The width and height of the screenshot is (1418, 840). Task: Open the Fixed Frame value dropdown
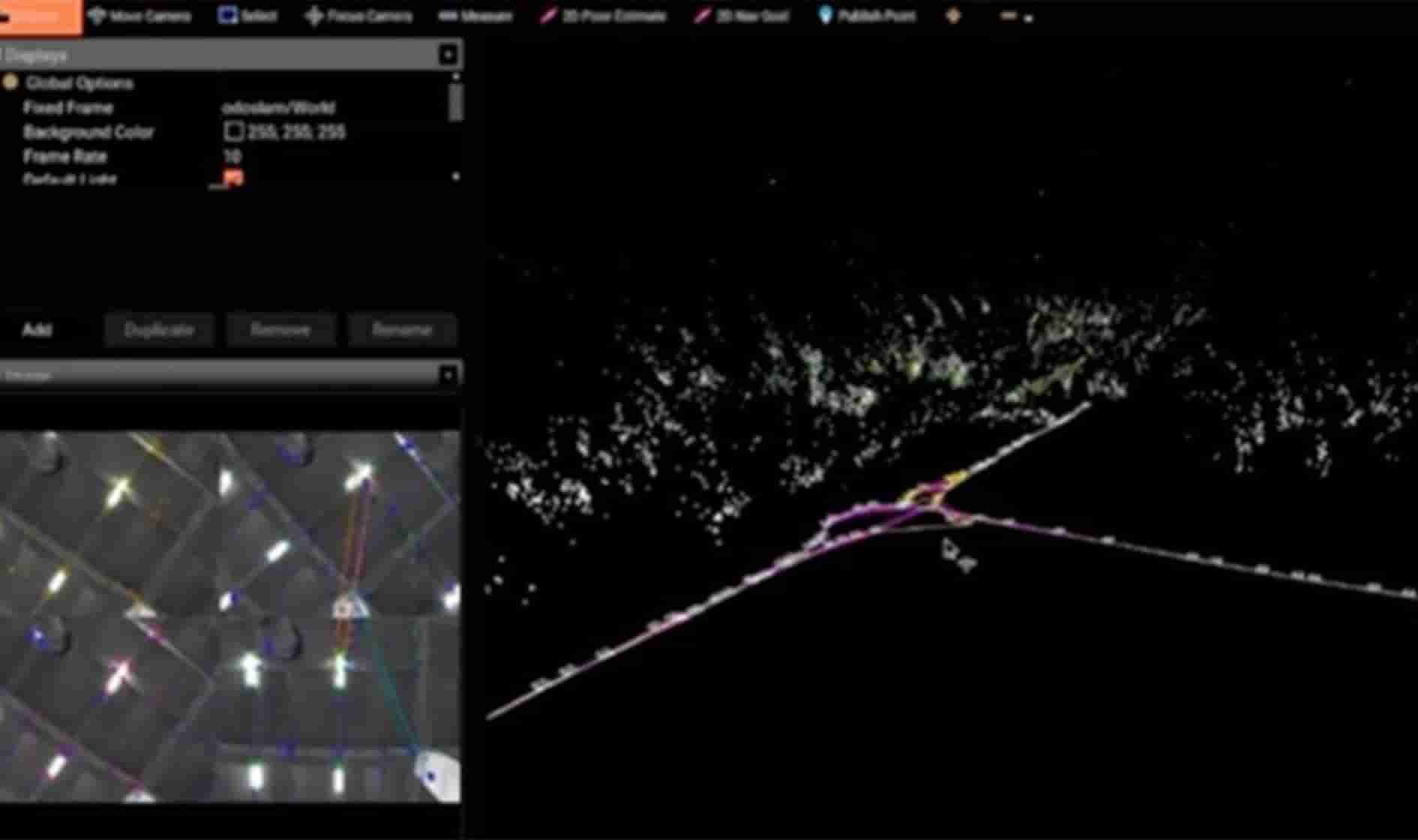[x=330, y=108]
